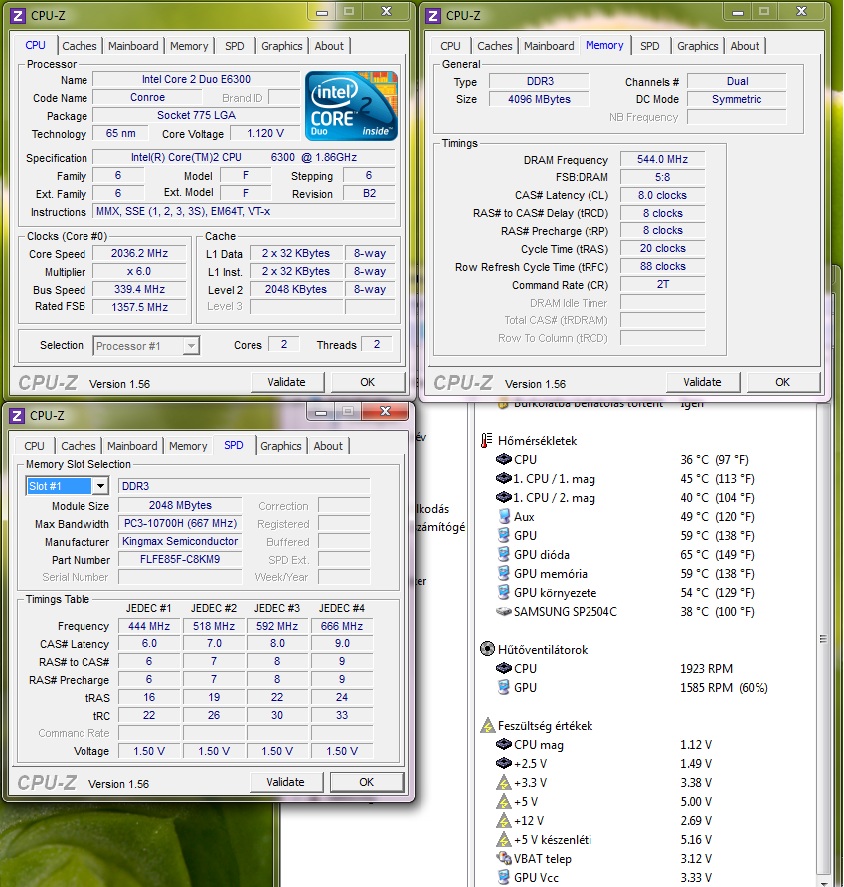Switch to Memory tab in SPD window
The height and width of the screenshot is (887, 844).
click(x=188, y=446)
